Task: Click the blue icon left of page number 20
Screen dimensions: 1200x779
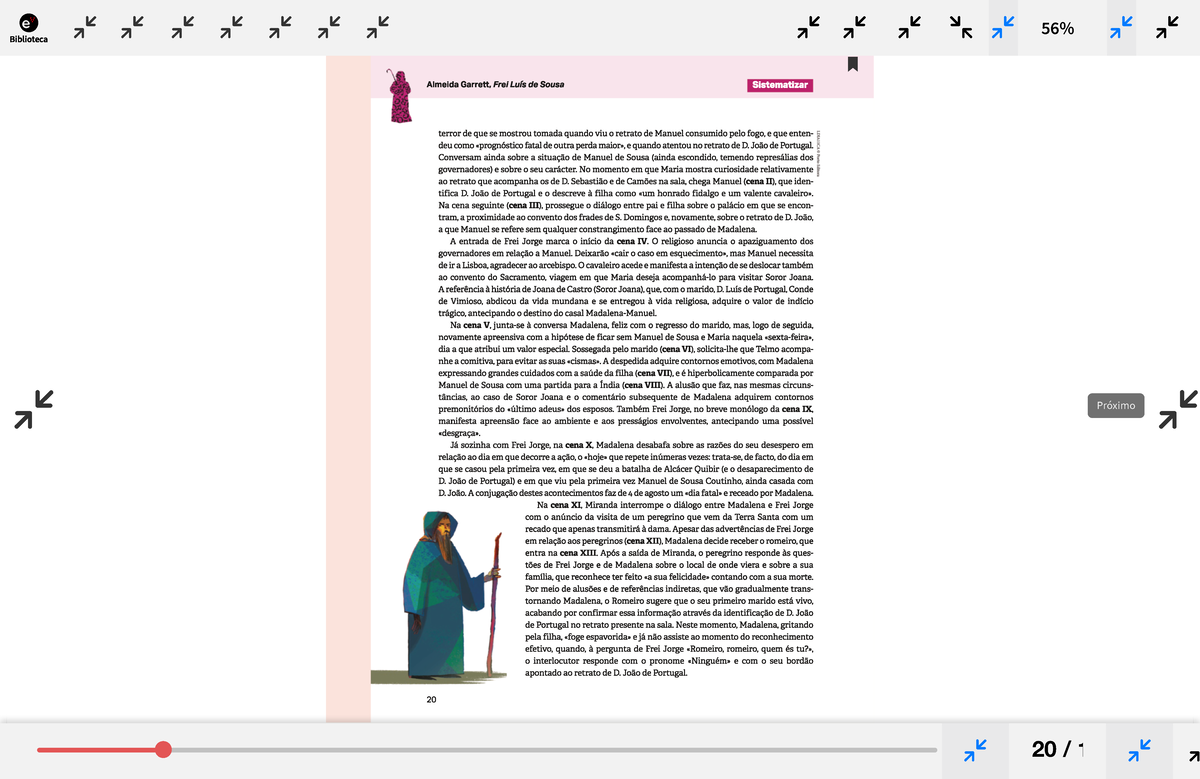Action: [x=975, y=750]
